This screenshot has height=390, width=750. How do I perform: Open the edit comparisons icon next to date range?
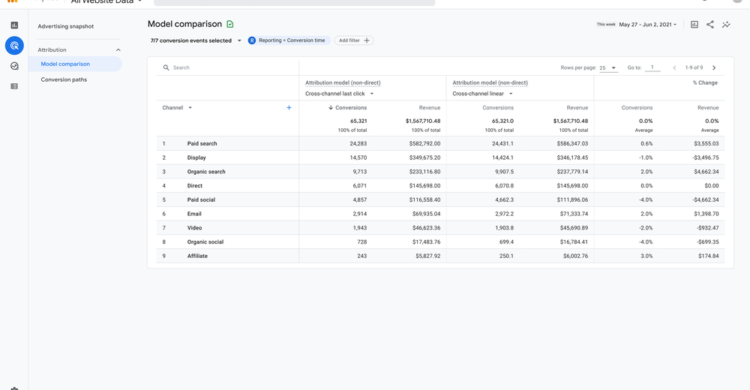click(694, 24)
